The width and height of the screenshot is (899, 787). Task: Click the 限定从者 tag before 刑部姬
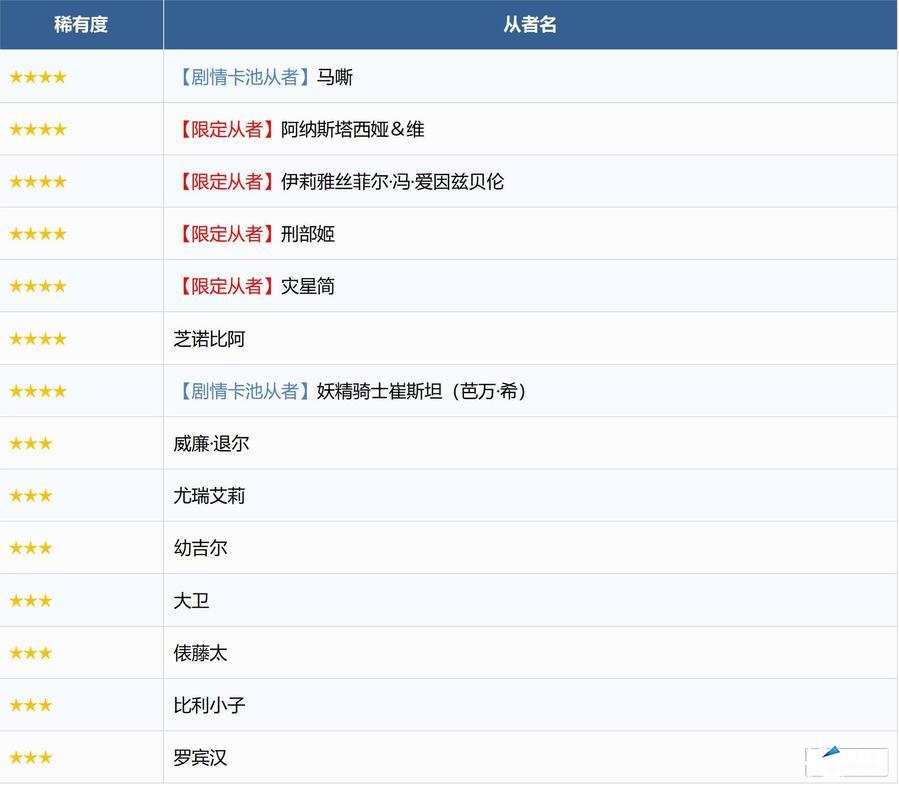[x=226, y=234]
